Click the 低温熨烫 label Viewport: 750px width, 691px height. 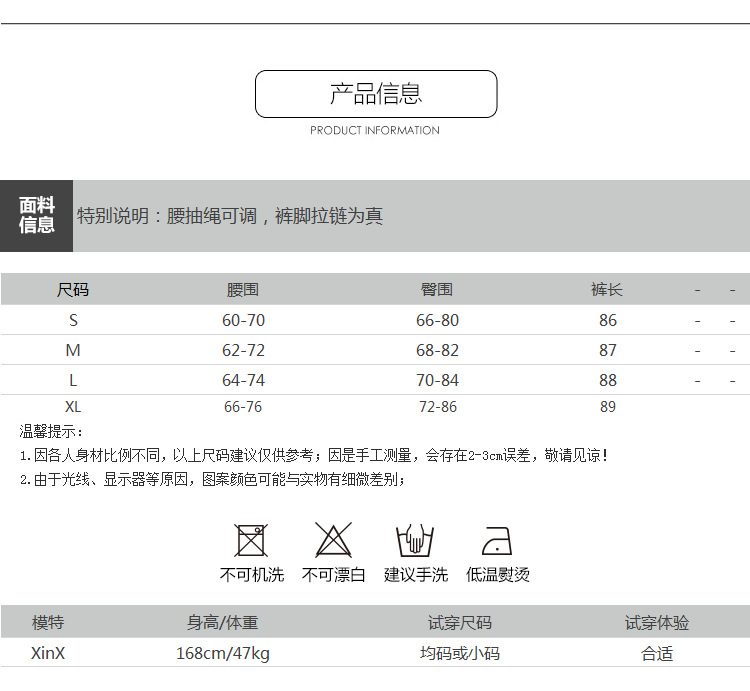pyautogui.click(x=498, y=574)
